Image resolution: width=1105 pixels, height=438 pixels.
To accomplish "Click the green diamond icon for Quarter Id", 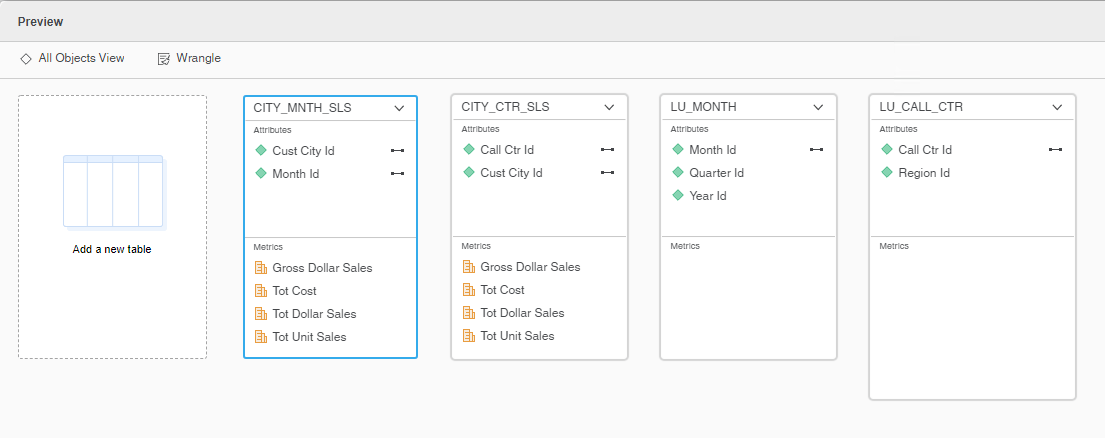I will coord(678,173).
